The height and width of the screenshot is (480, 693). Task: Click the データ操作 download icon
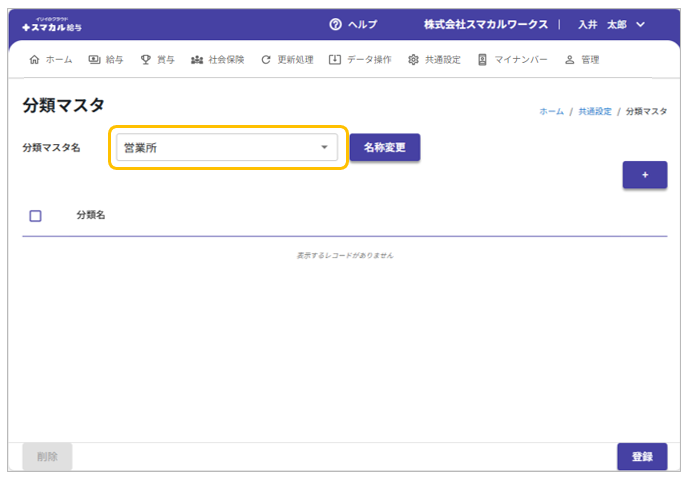click(335, 60)
